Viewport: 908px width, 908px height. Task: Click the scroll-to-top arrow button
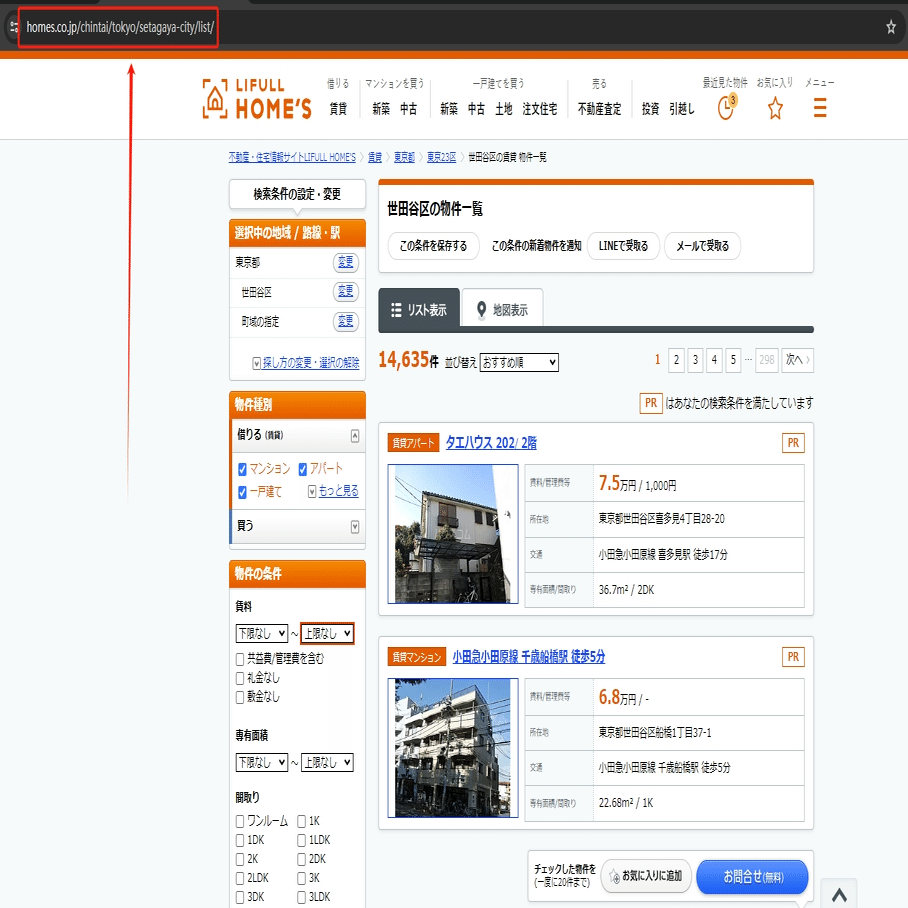pyautogui.click(x=839, y=895)
